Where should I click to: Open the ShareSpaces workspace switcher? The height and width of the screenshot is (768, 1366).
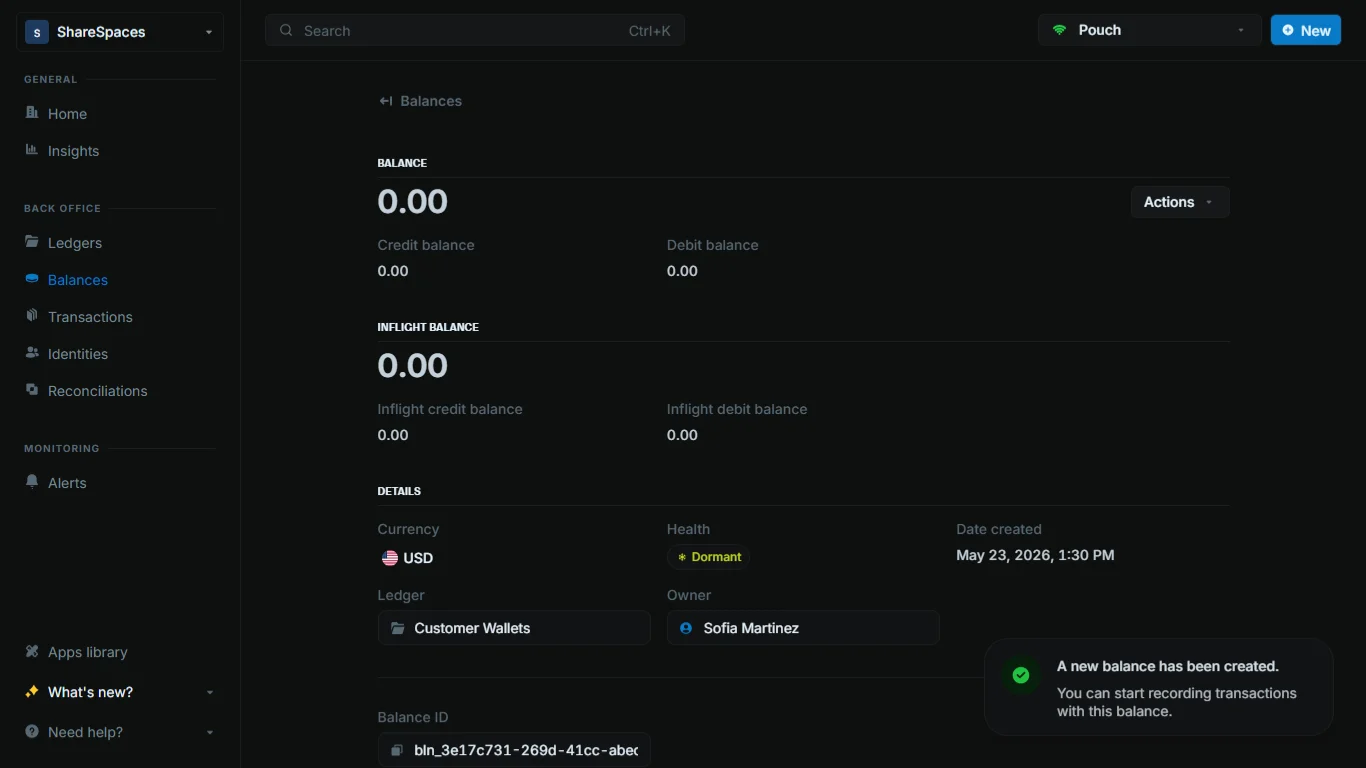click(120, 32)
